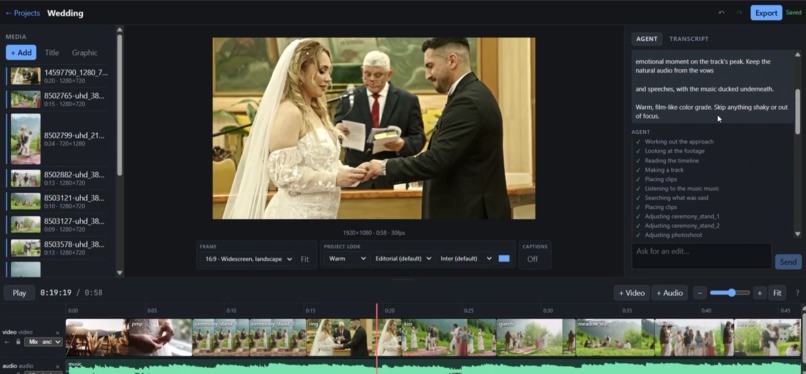Image resolution: width=806 pixels, height=374 pixels.
Task: Open the video track Mix mode dropdown
Action: click(x=43, y=342)
